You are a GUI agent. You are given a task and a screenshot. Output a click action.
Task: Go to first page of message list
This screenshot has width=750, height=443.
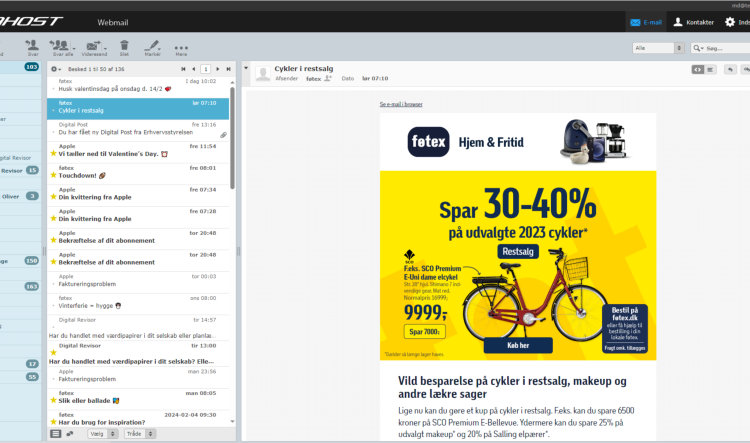tap(183, 69)
